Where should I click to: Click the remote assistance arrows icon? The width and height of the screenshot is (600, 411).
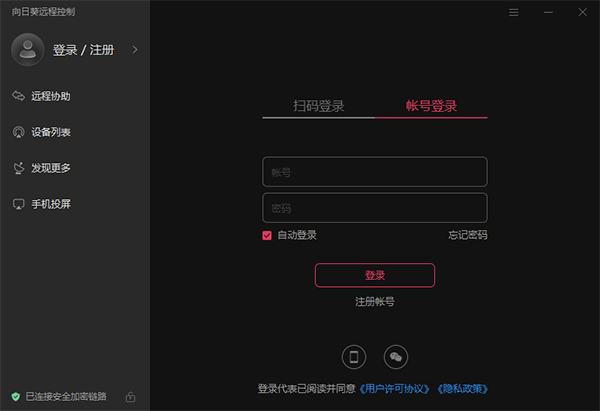[x=18, y=96]
